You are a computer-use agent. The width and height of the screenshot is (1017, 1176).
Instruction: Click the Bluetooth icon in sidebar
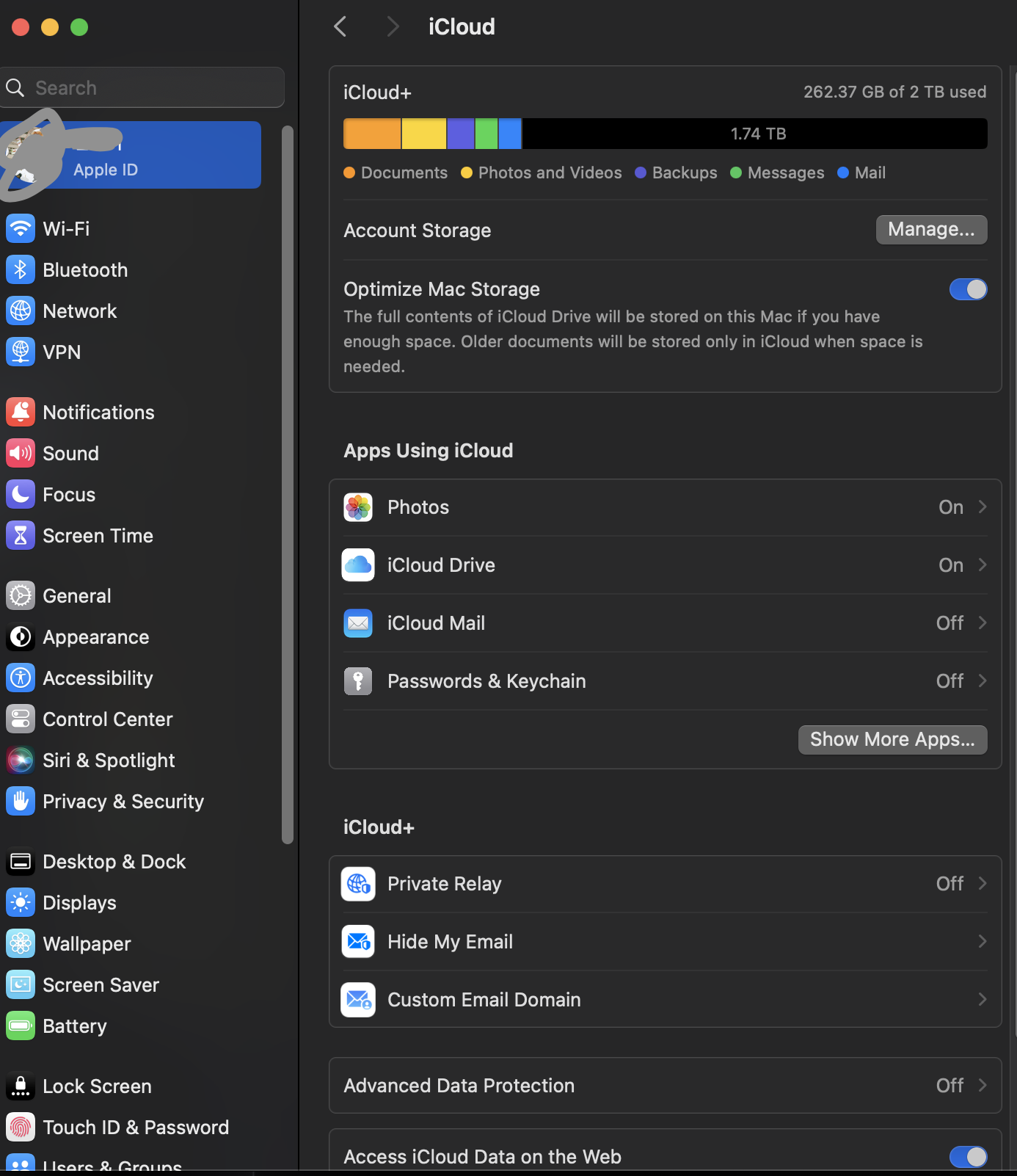21,269
